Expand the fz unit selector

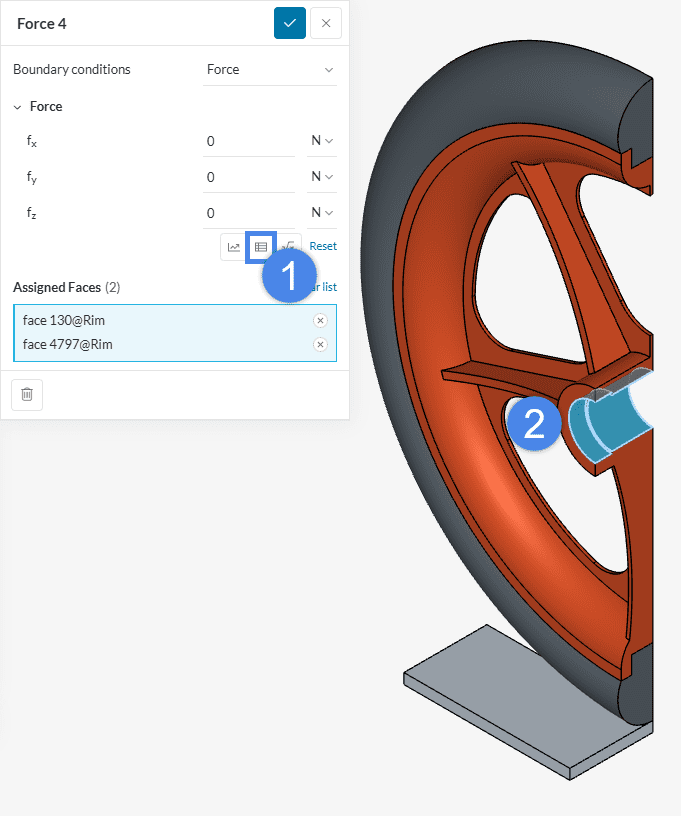point(321,213)
